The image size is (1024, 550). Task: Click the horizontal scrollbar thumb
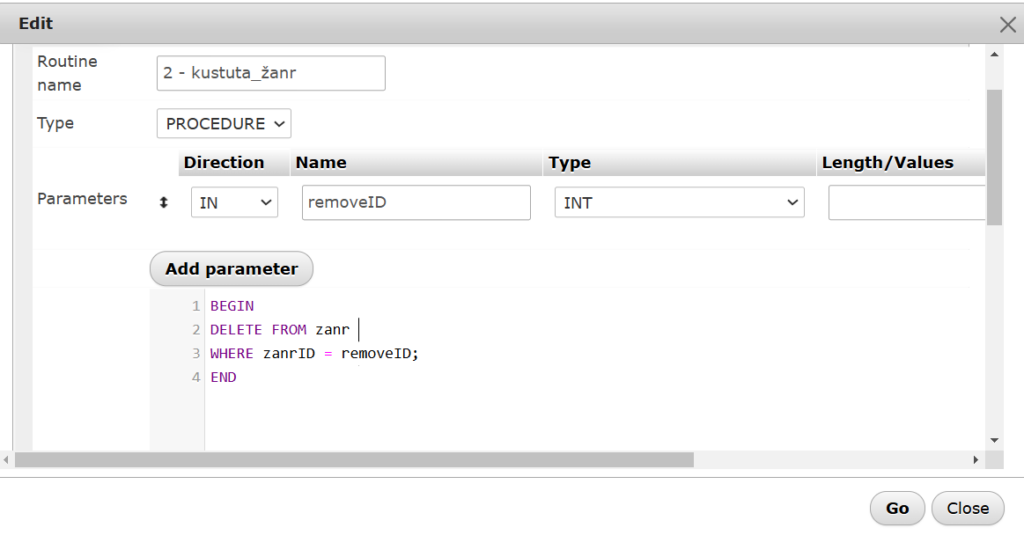pyautogui.click(x=354, y=460)
